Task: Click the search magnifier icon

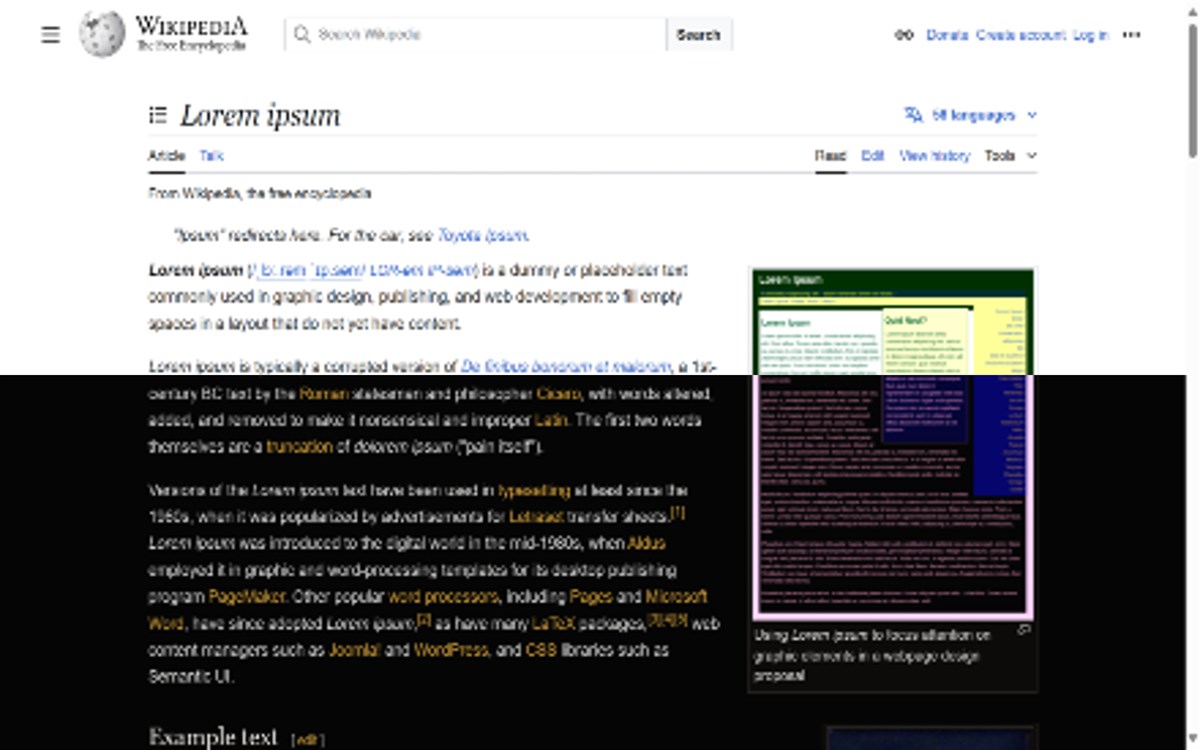Action: tap(302, 35)
